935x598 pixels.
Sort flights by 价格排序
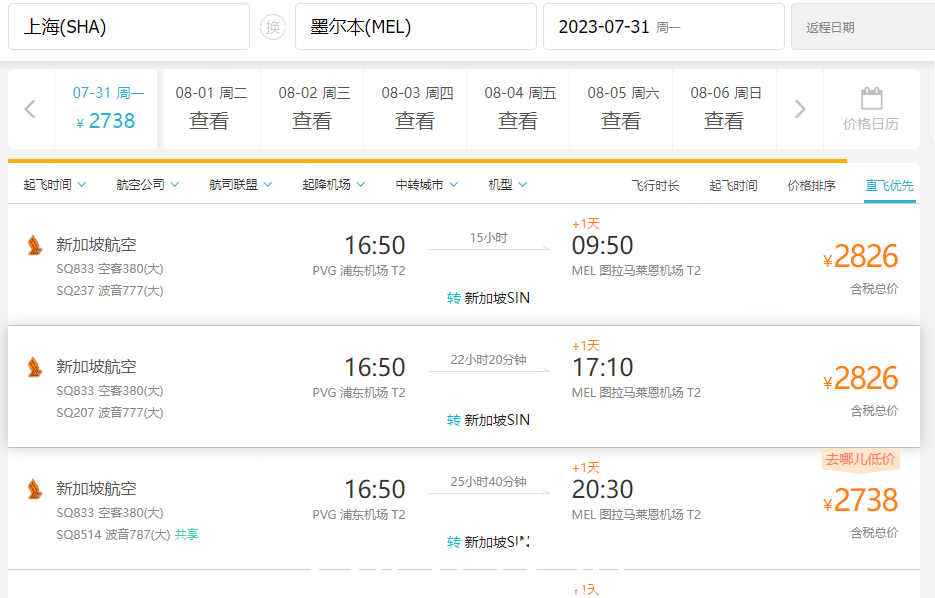click(811, 185)
